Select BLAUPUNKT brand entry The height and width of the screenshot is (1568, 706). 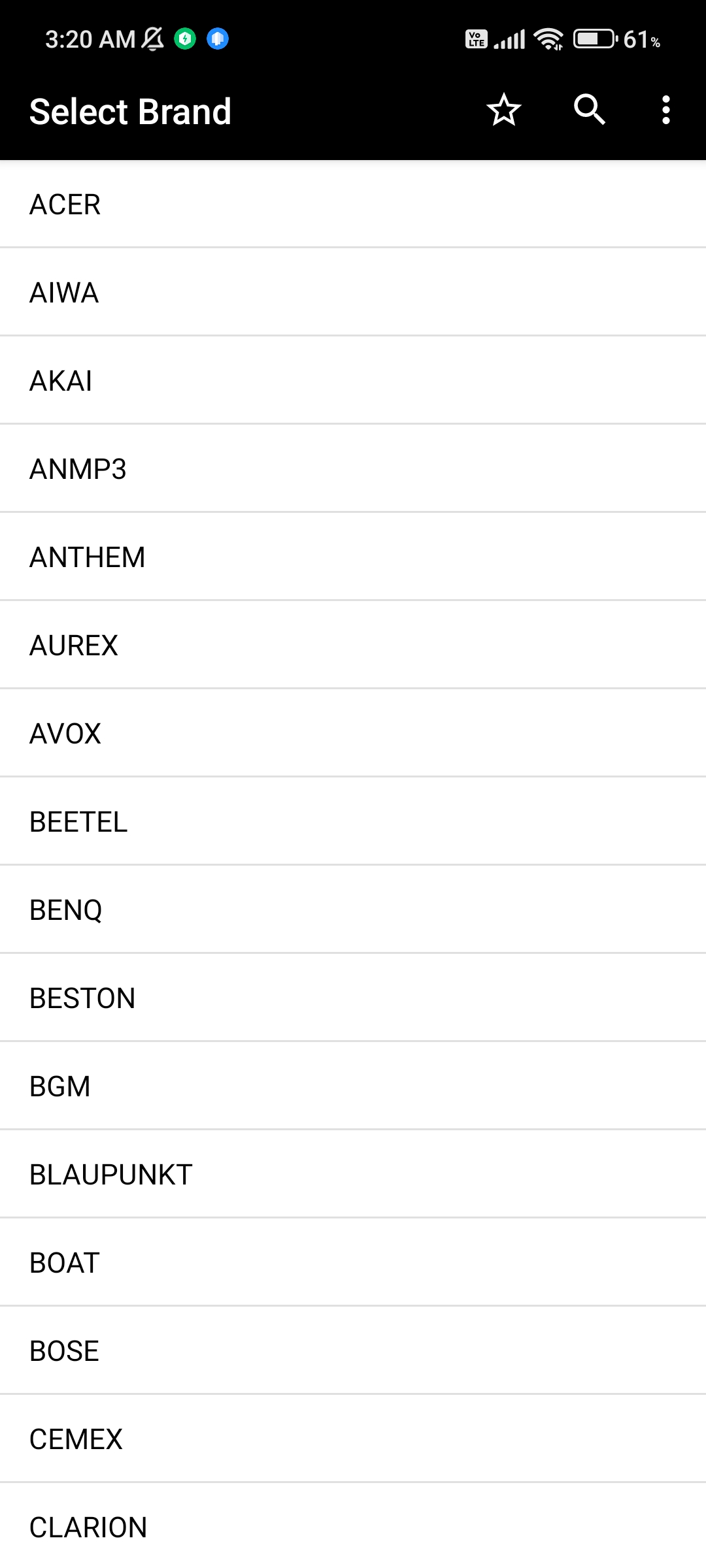(x=353, y=1174)
